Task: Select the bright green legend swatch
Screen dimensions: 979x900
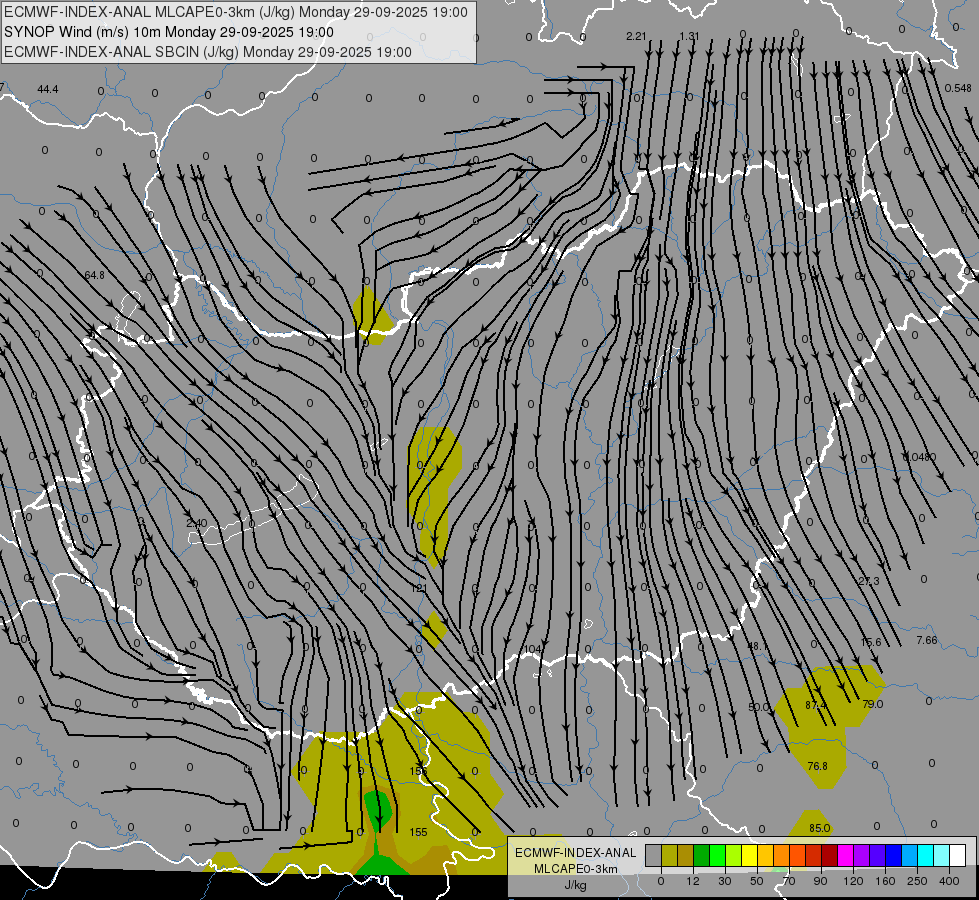Action: pos(717,855)
